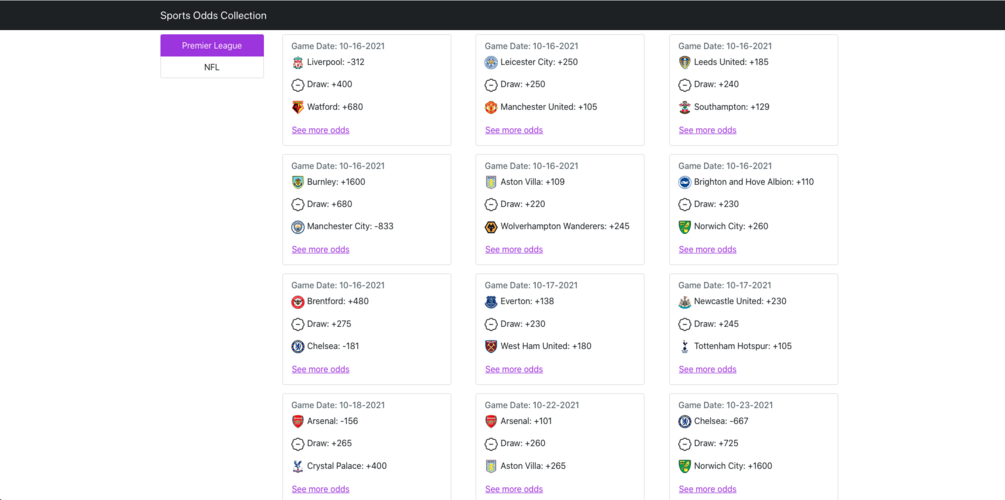See more odds for Aston Villa vs Wolverhampton
The height and width of the screenshot is (500, 1005).
coord(514,249)
